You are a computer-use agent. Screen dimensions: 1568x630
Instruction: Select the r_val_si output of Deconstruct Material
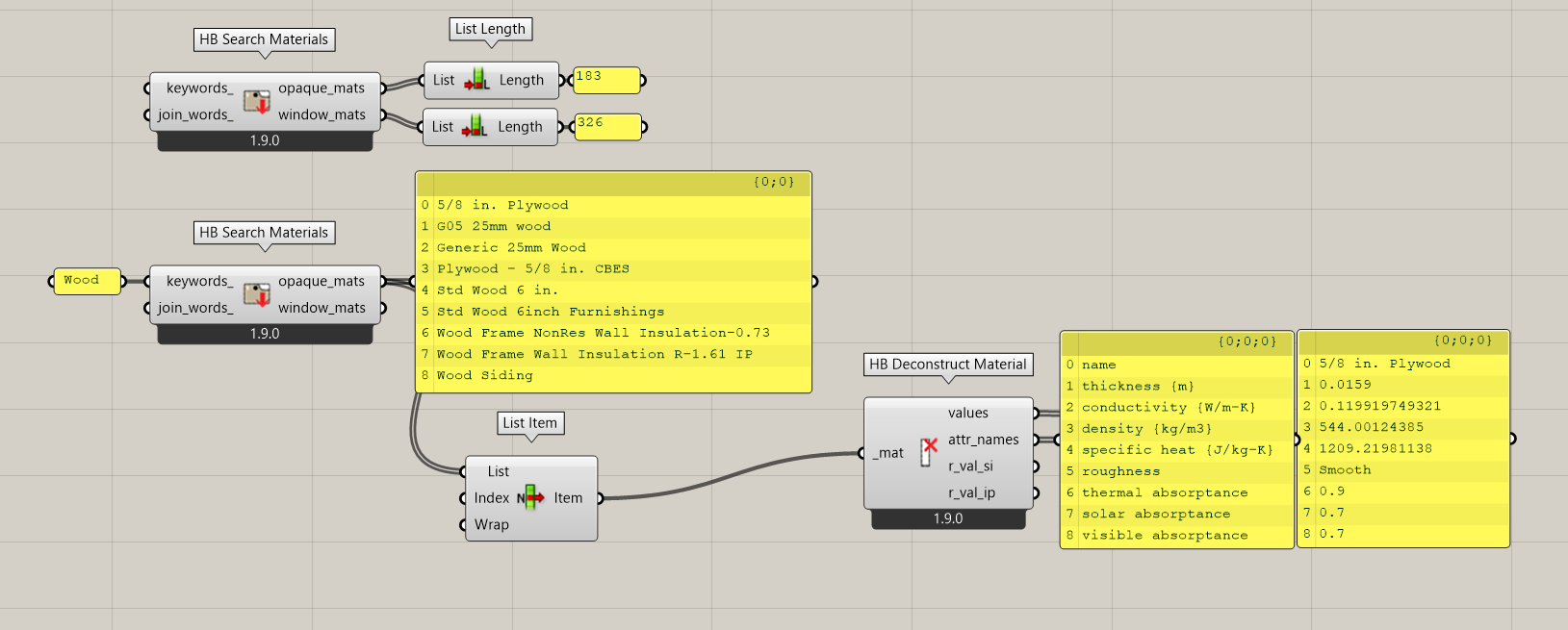tap(970, 466)
